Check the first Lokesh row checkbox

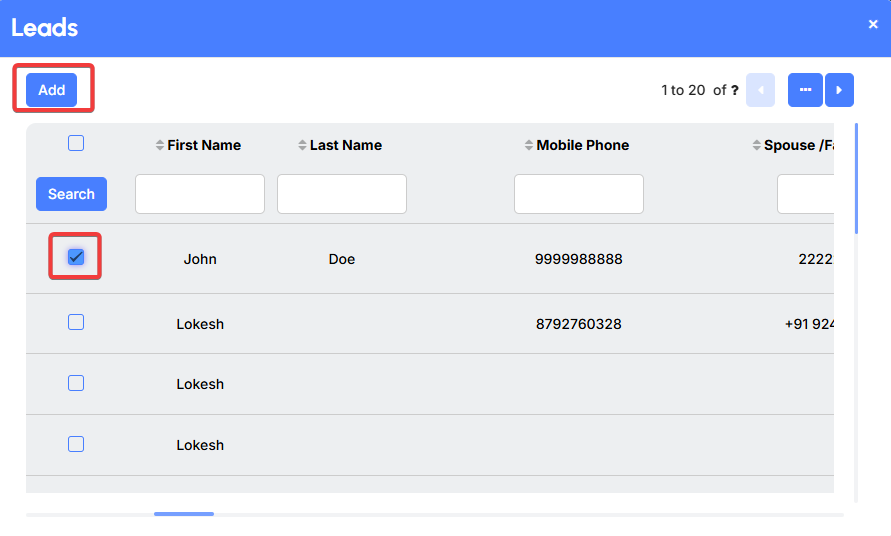point(76,322)
